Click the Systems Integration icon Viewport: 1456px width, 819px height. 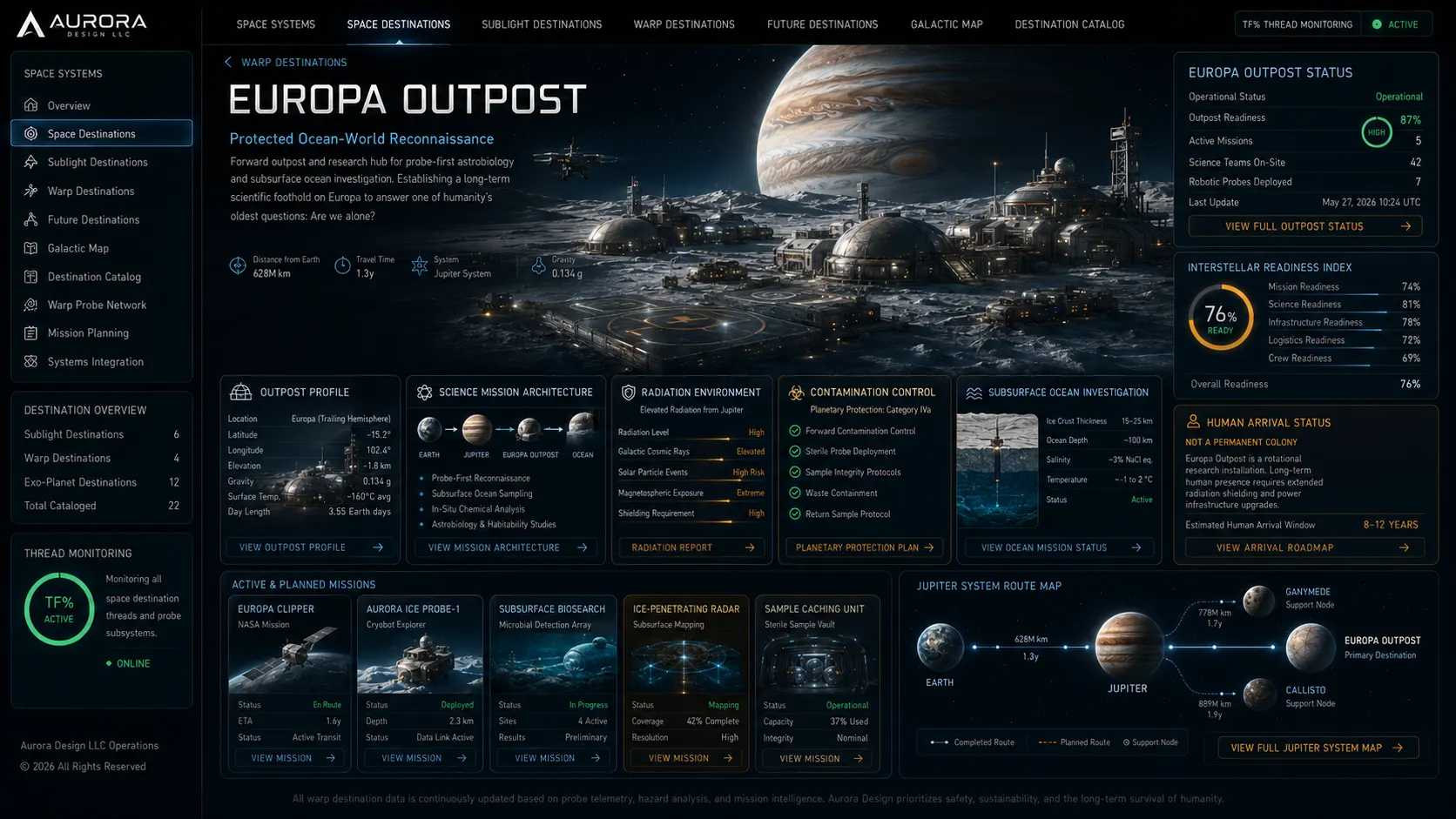coord(31,361)
